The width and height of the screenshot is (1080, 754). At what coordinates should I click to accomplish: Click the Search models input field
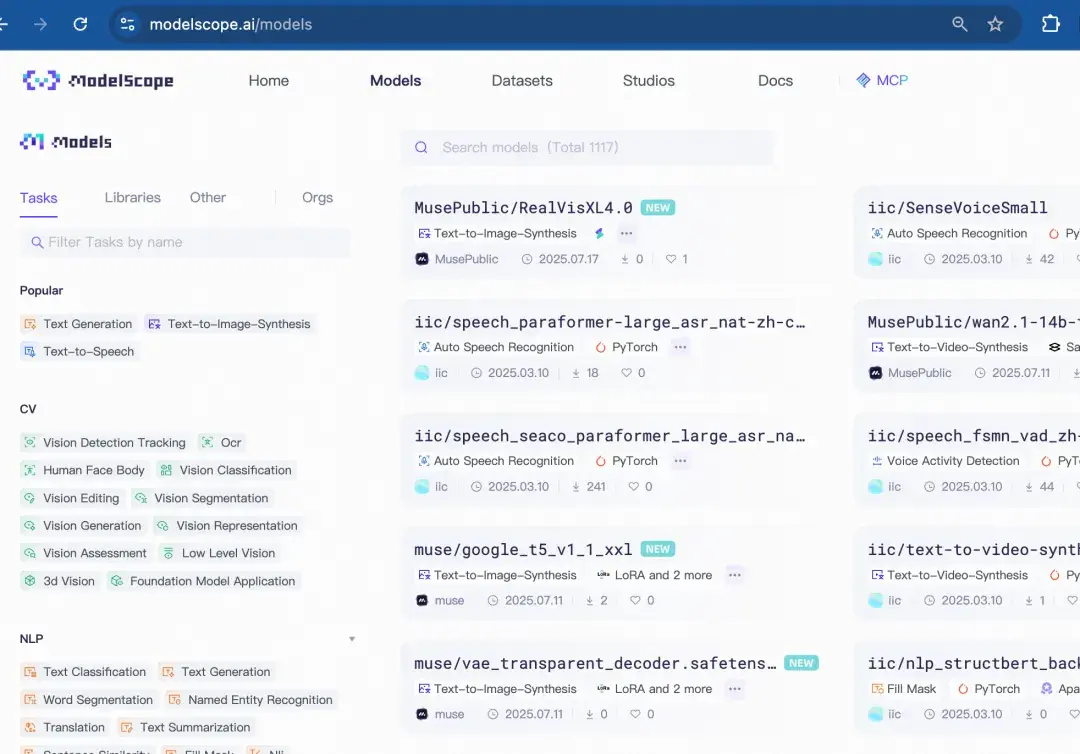[588, 147]
